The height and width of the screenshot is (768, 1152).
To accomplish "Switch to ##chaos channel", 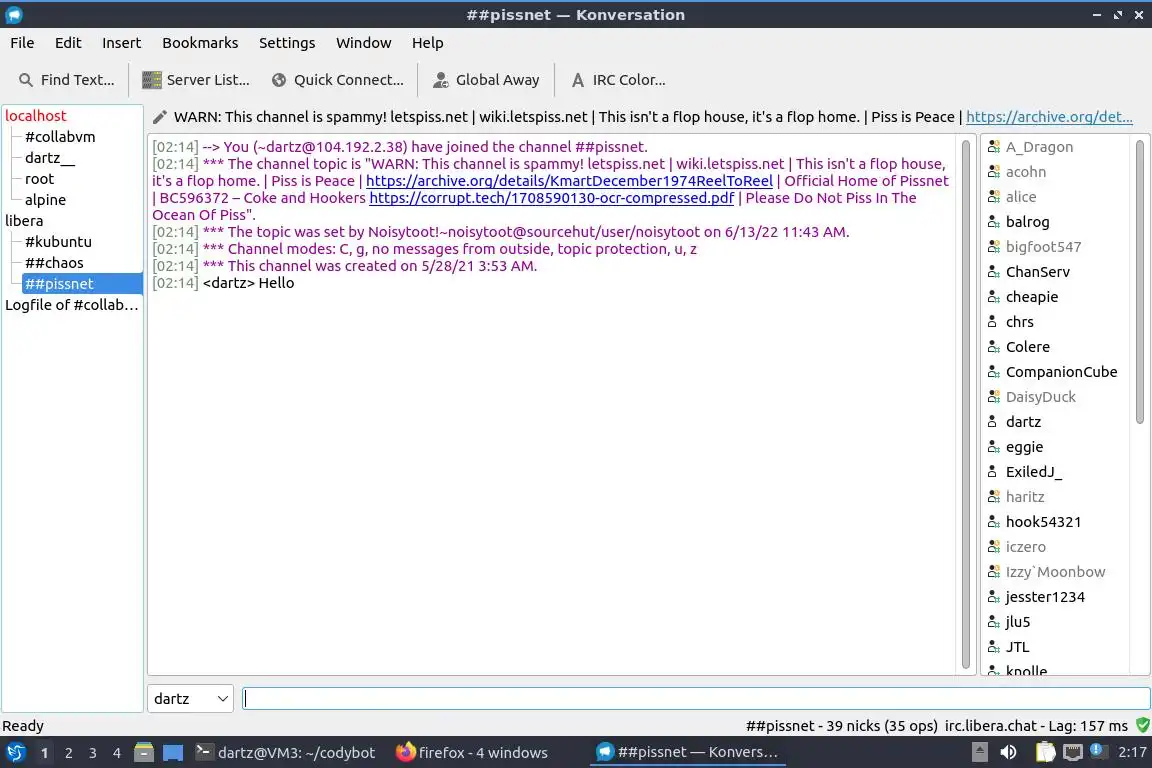I will coord(54,262).
